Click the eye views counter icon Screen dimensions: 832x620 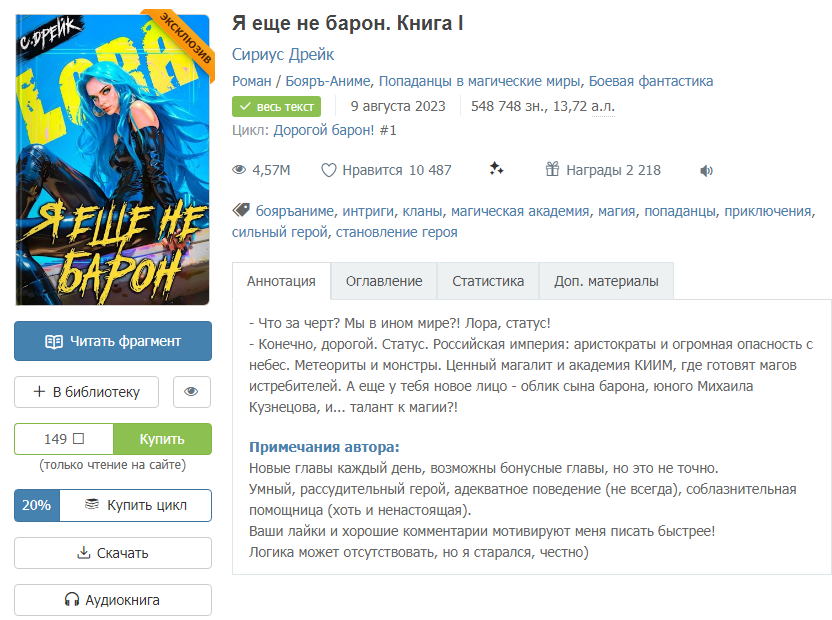tap(239, 170)
